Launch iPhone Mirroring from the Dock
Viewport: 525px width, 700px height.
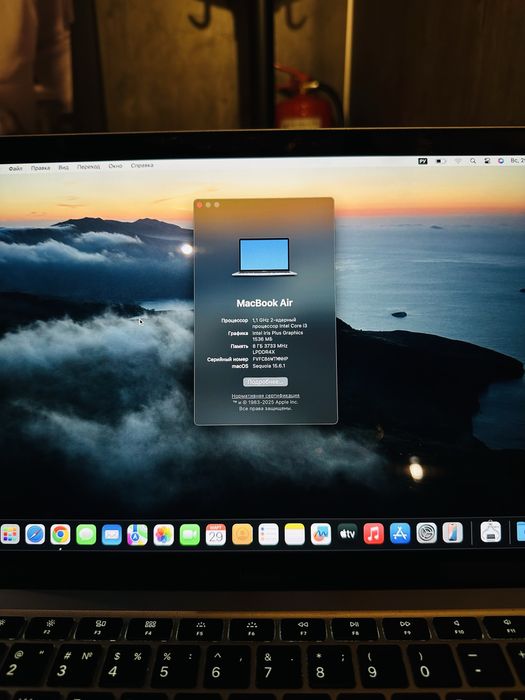coord(453,533)
